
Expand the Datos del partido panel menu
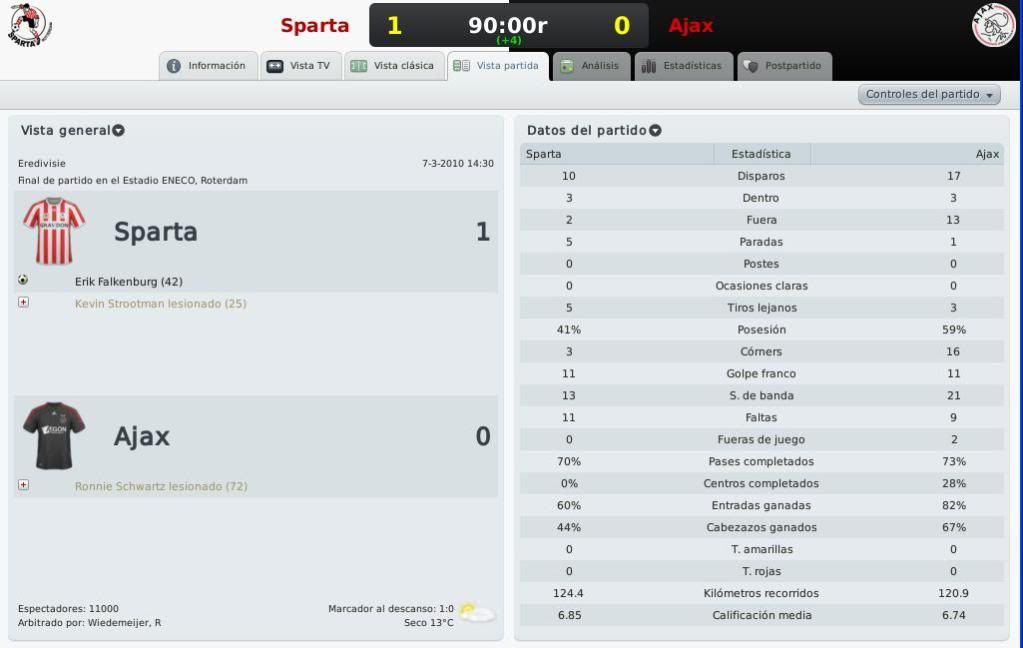[655, 131]
